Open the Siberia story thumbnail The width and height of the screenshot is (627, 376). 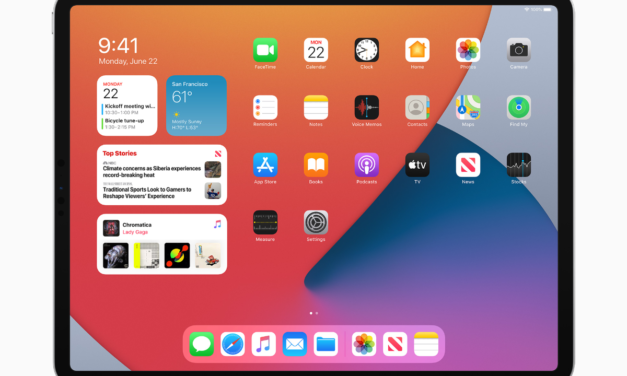213,170
